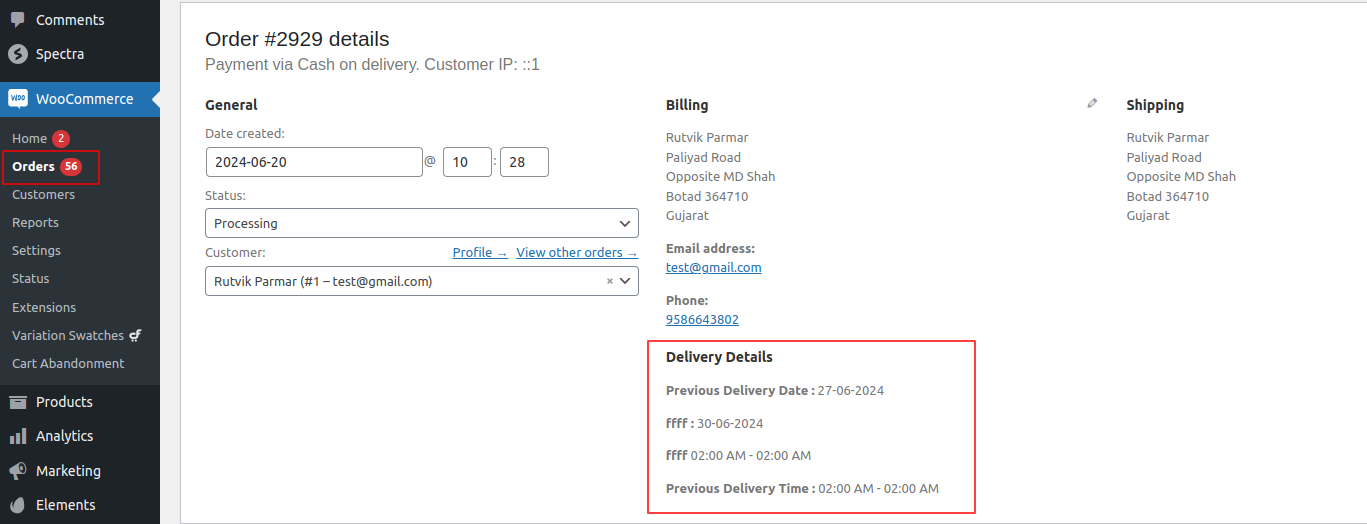
Task: Click the Products box icon
Action: [x=17, y=402]
